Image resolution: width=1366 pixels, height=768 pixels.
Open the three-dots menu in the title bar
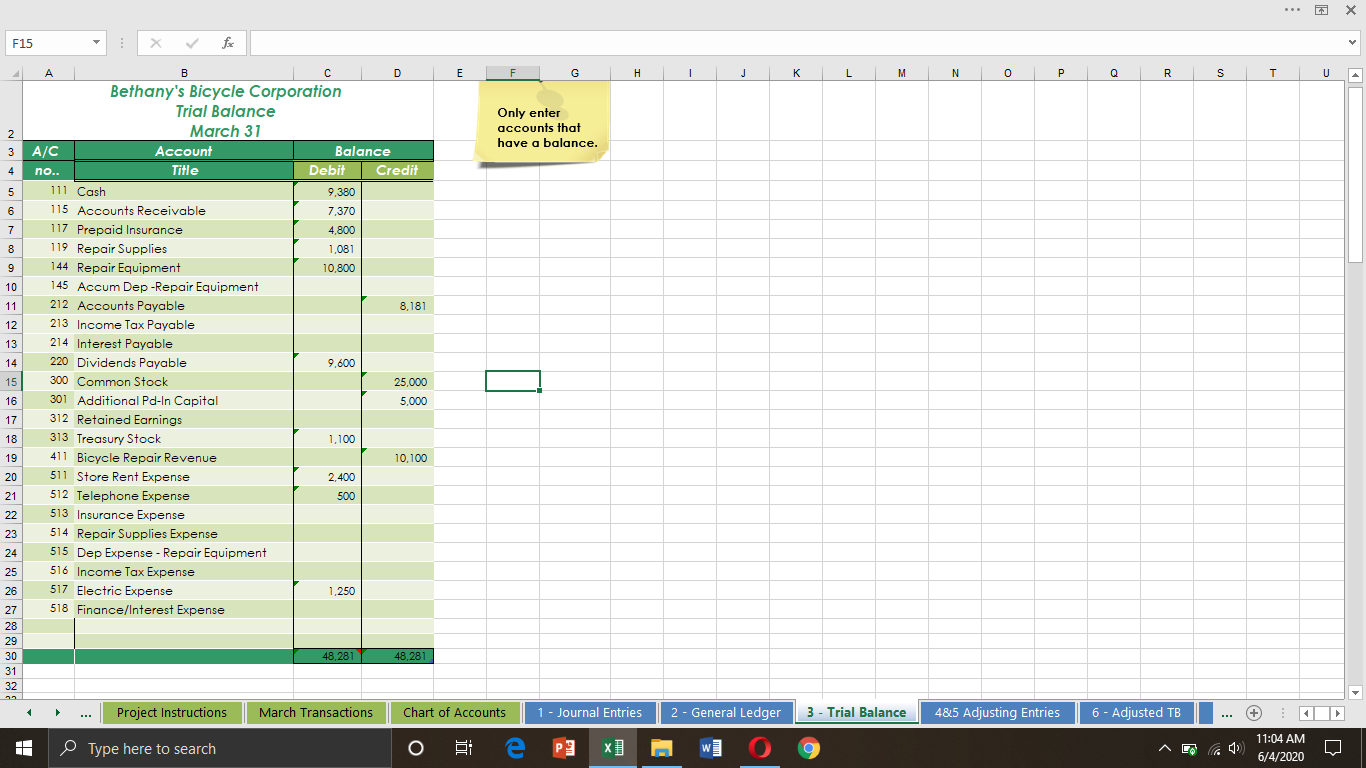tap(1292, 9)
